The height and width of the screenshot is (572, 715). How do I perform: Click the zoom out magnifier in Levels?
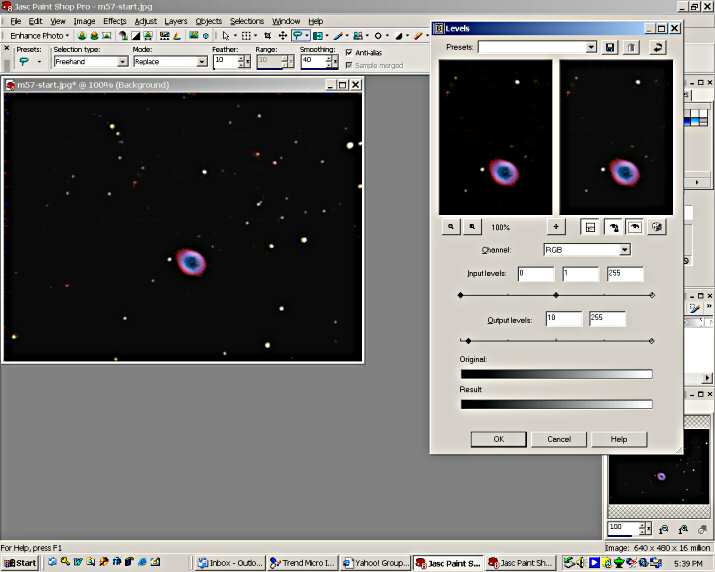452,227
